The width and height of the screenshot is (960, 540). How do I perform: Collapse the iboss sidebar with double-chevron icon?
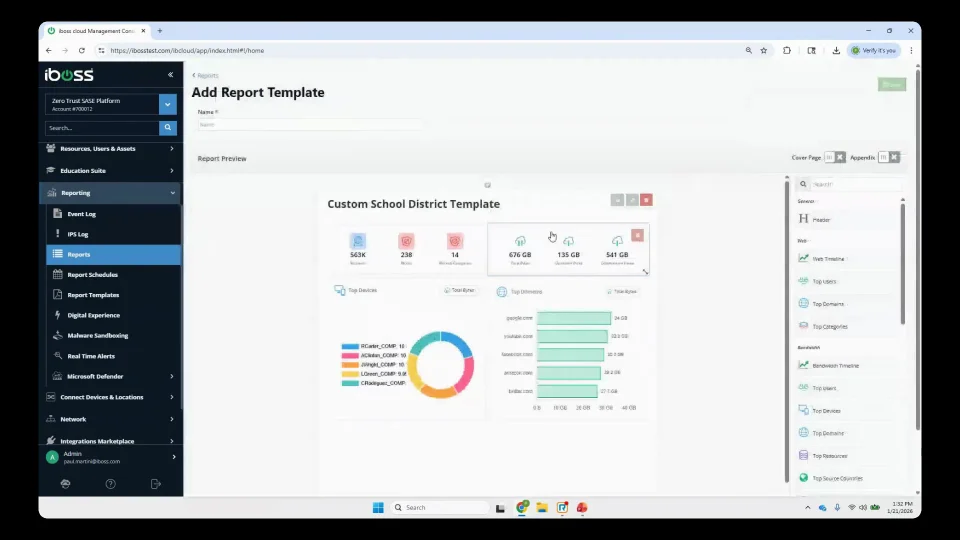(170, 75)
